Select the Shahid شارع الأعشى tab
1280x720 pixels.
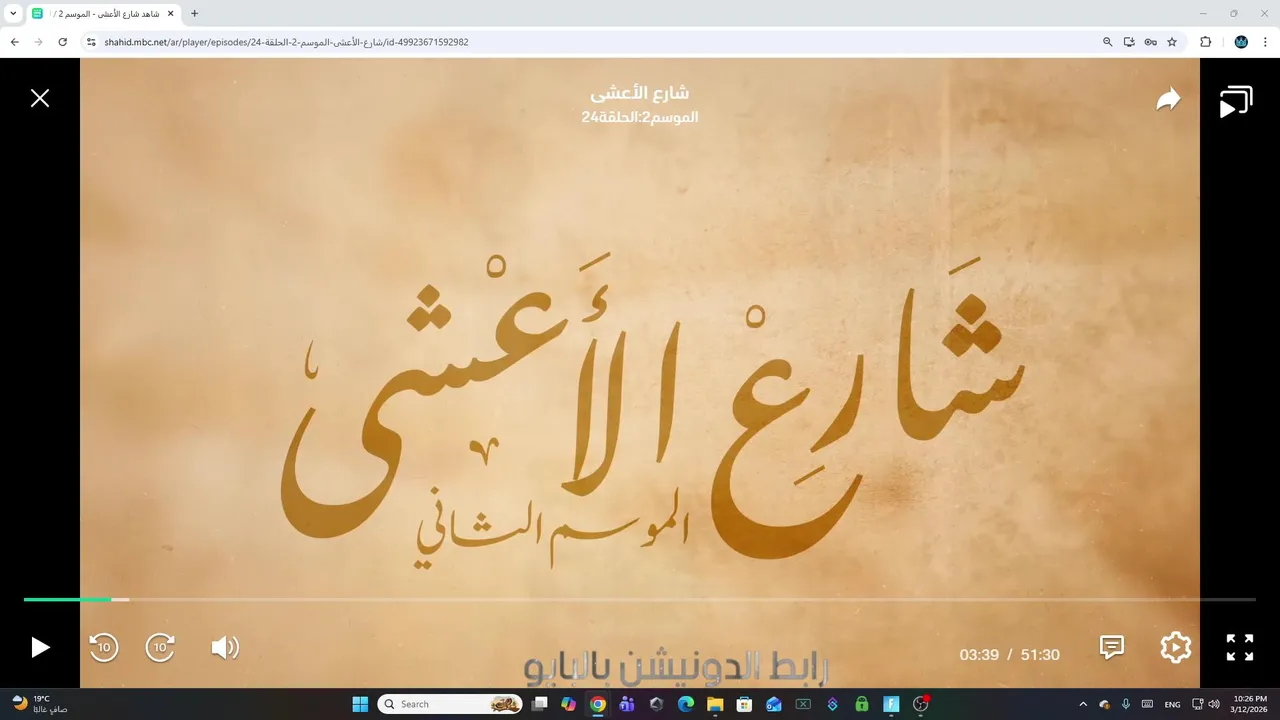103,14
